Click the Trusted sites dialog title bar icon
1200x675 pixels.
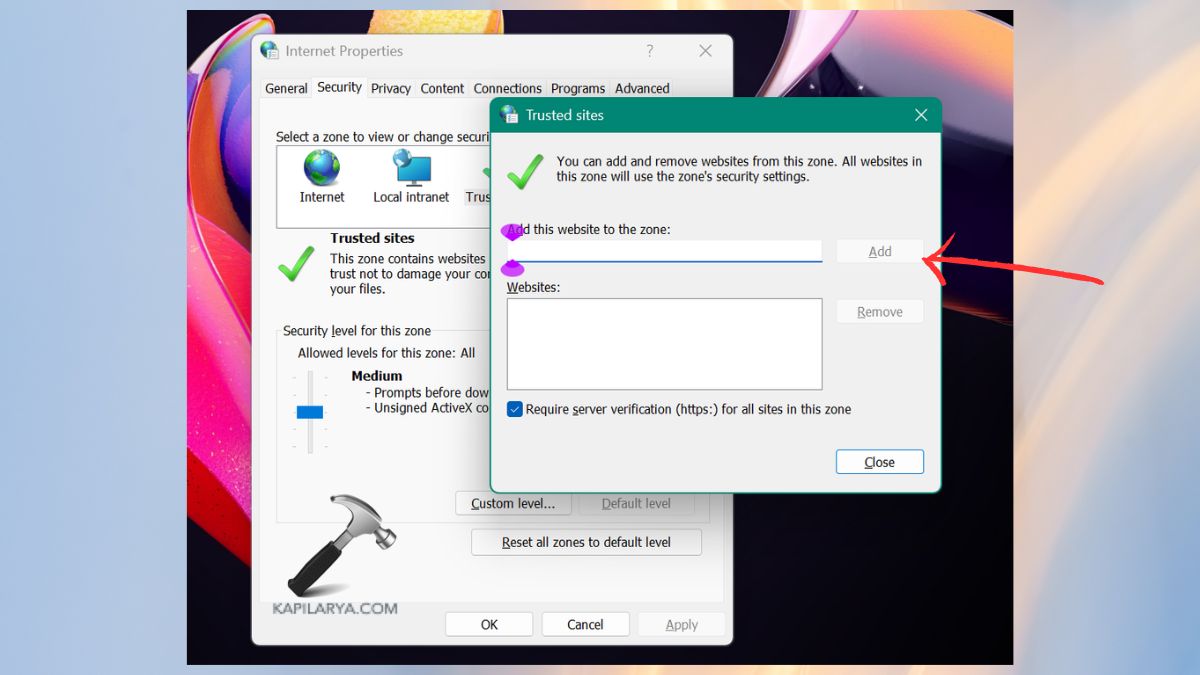tap(512, 115)
